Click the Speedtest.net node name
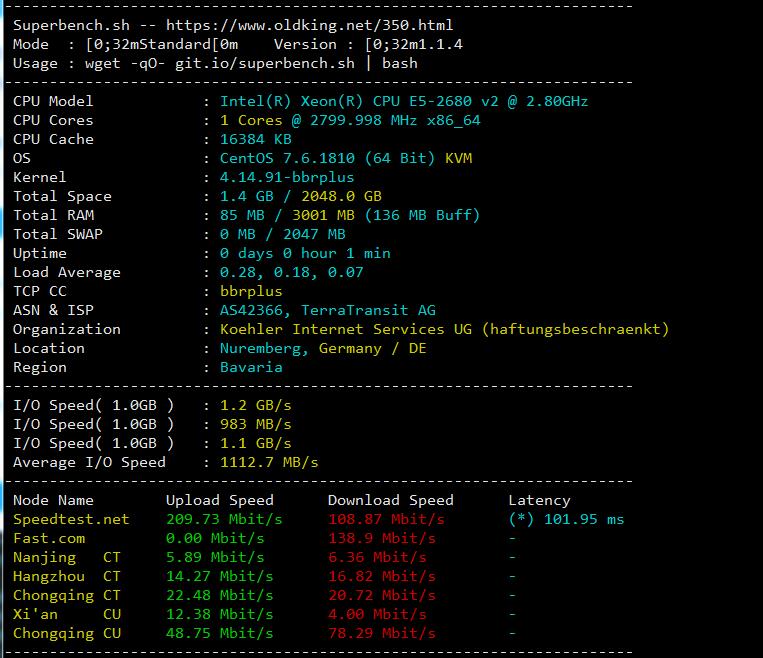Viewport: 763px width, 658px height. 71,519
